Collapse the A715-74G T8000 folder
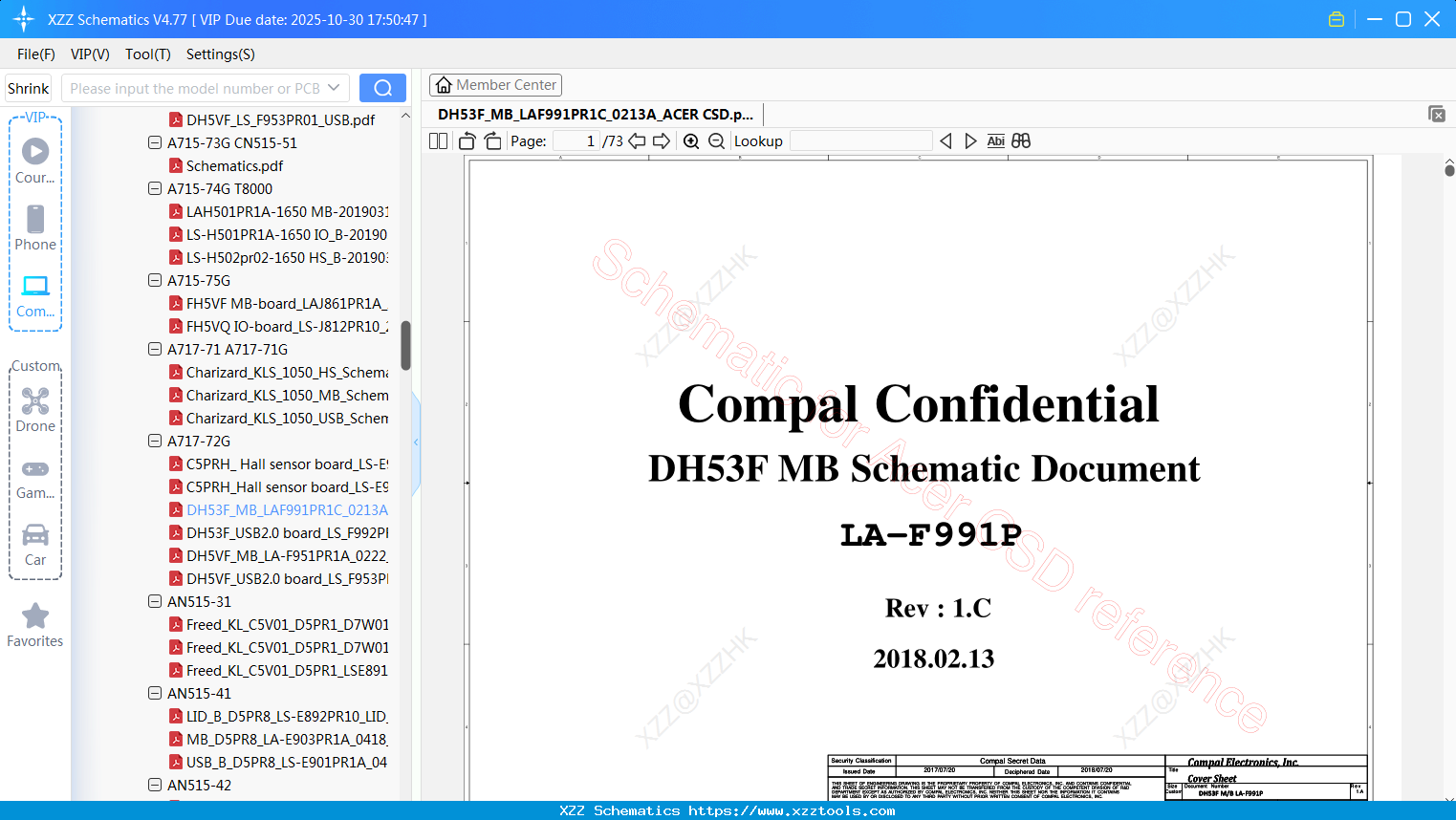 155,189
